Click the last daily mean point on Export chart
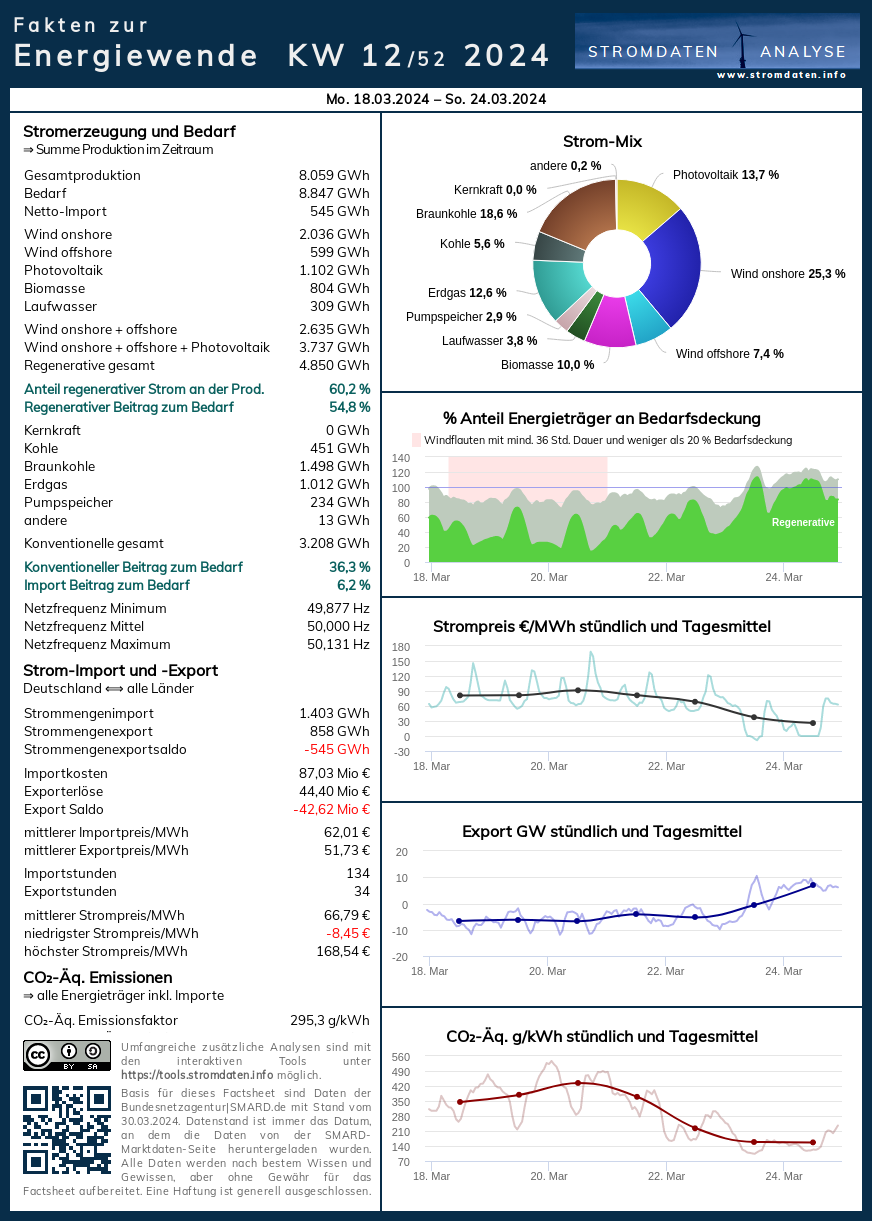Screen dimensions: 872x1221 [813, 885]
